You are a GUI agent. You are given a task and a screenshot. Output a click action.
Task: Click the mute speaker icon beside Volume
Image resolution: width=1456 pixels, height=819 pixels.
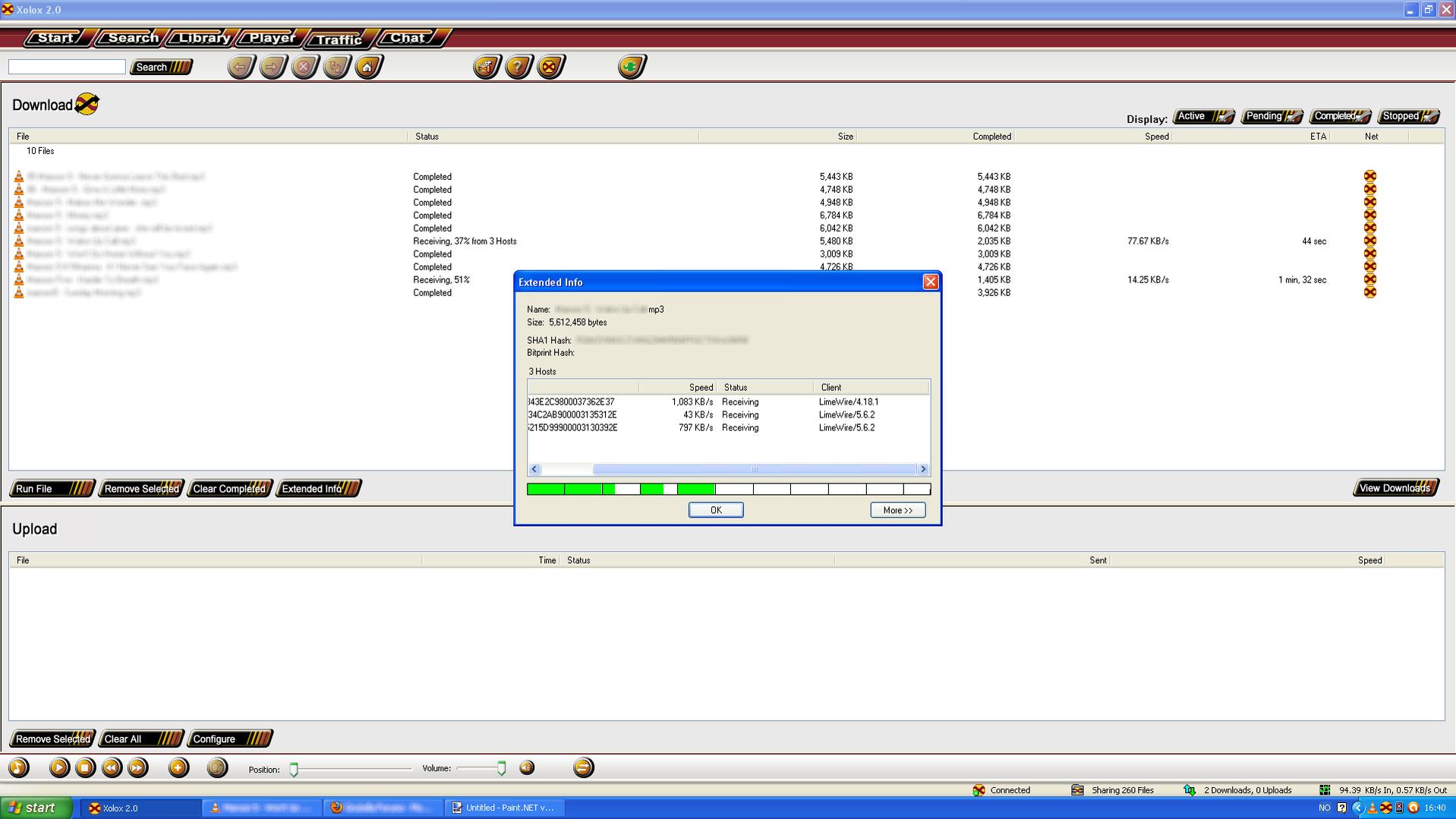(x=526, y=768)
